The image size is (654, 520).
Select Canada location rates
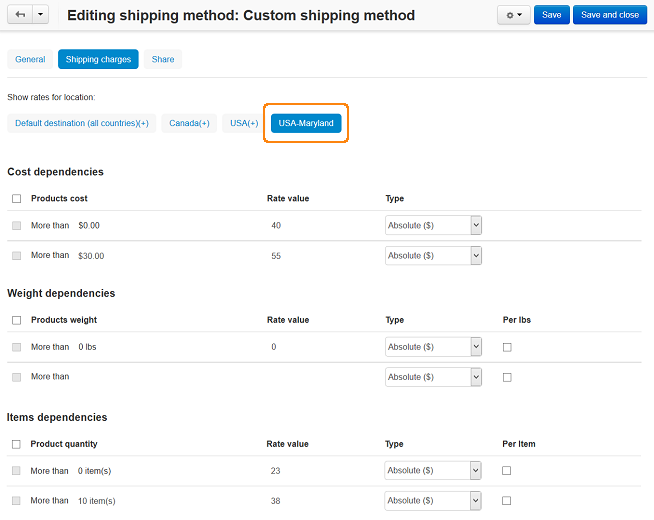click(189, 123)
